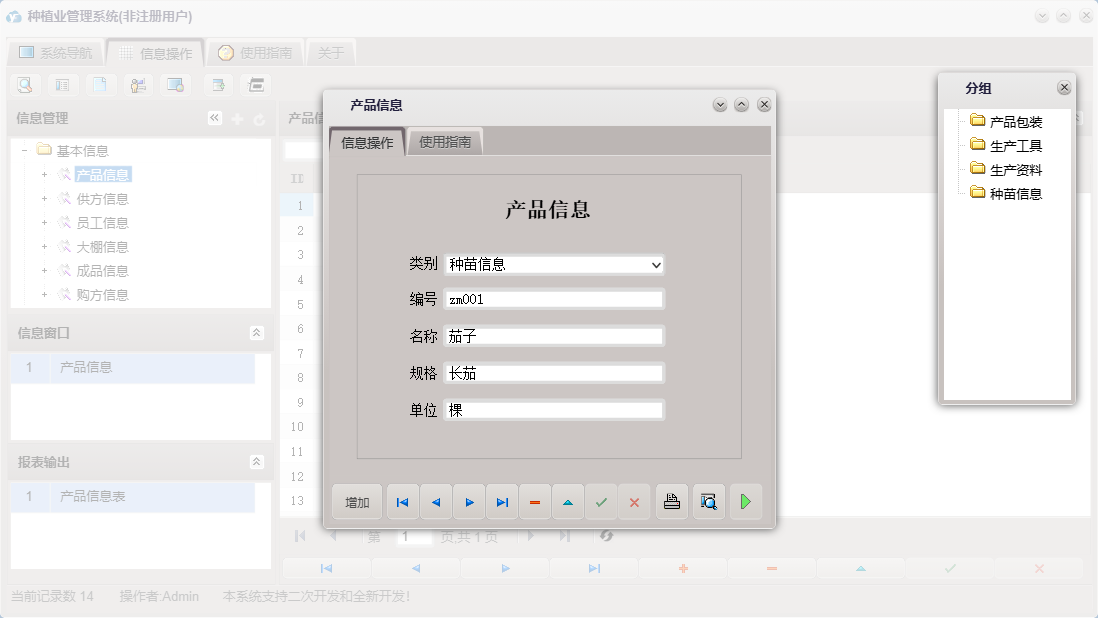Select the screen view icon on the toolbar
1098x618 pixels.
pyautogui.click(x=174, y=85)
